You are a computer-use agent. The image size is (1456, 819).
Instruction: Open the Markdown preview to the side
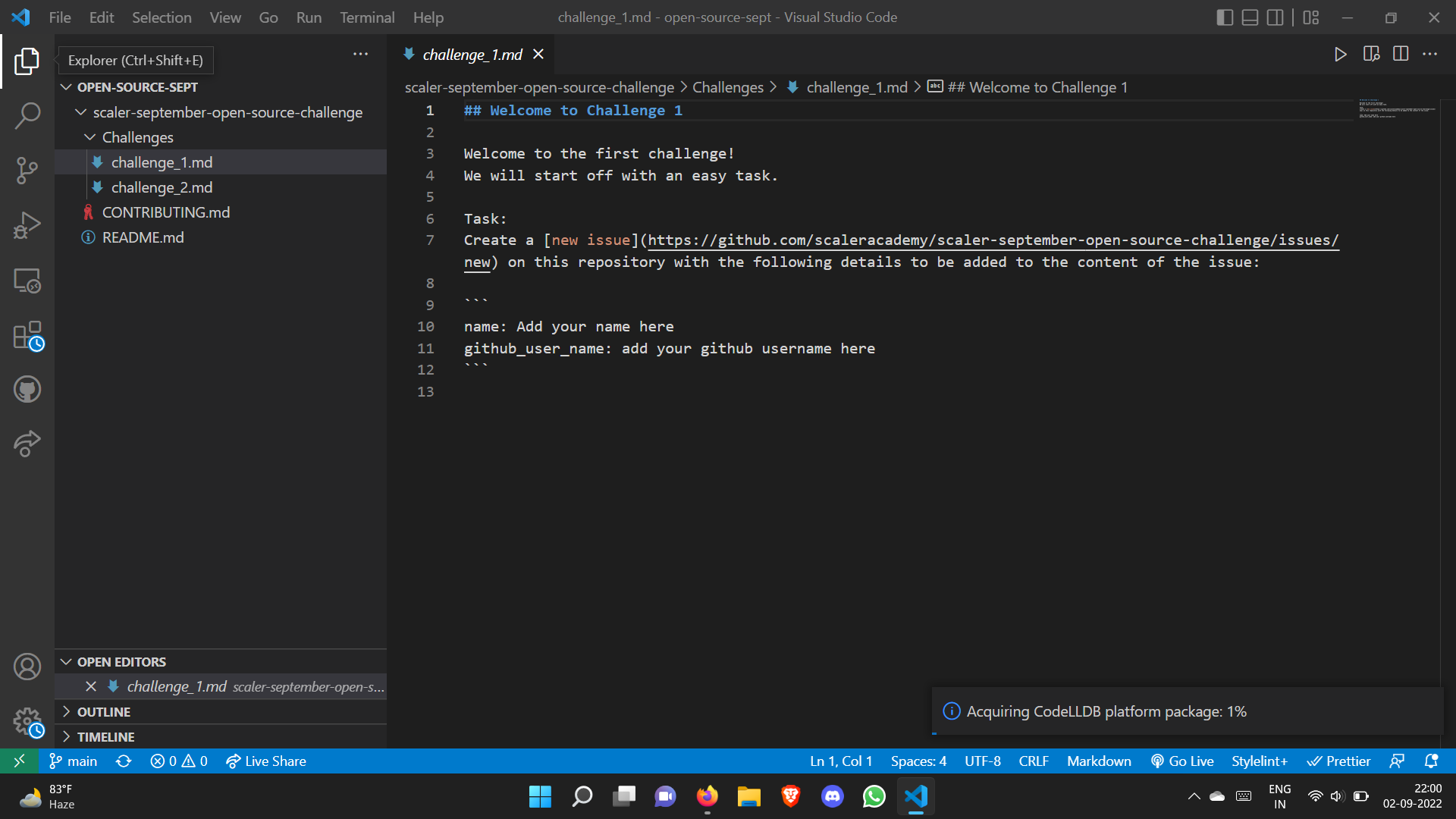[x=1370, y=54]
